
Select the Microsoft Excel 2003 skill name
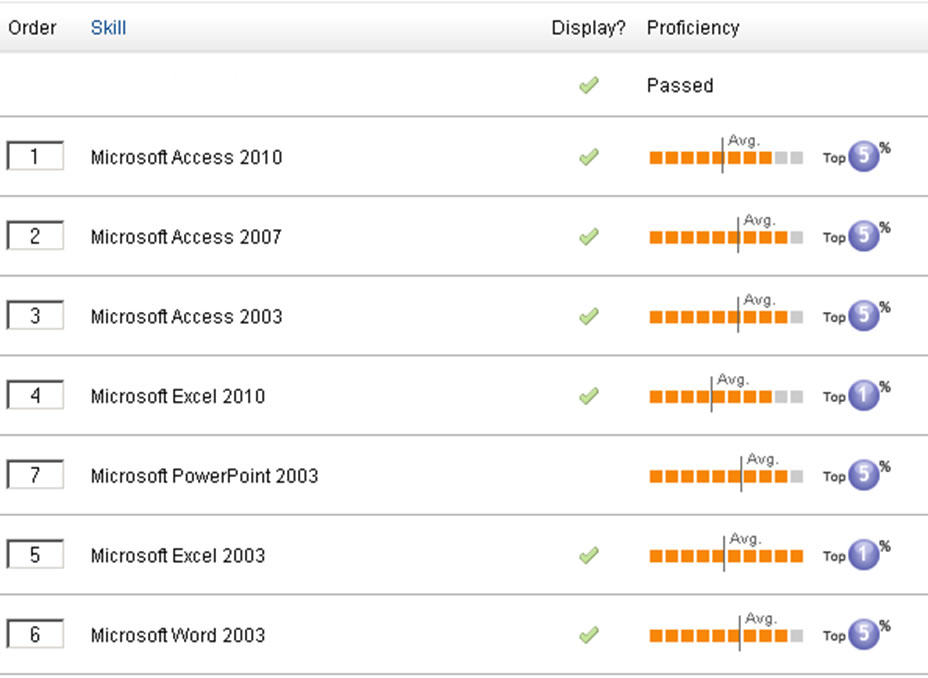click(178, 556)
